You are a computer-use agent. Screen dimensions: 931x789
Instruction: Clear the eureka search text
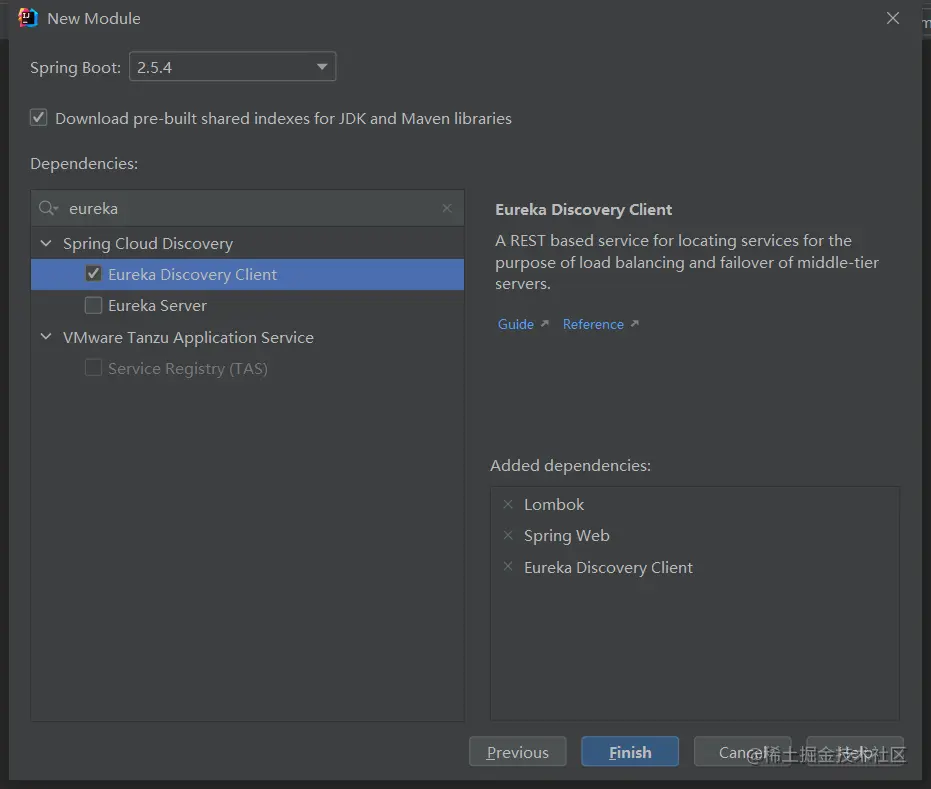tap(447, 208)
